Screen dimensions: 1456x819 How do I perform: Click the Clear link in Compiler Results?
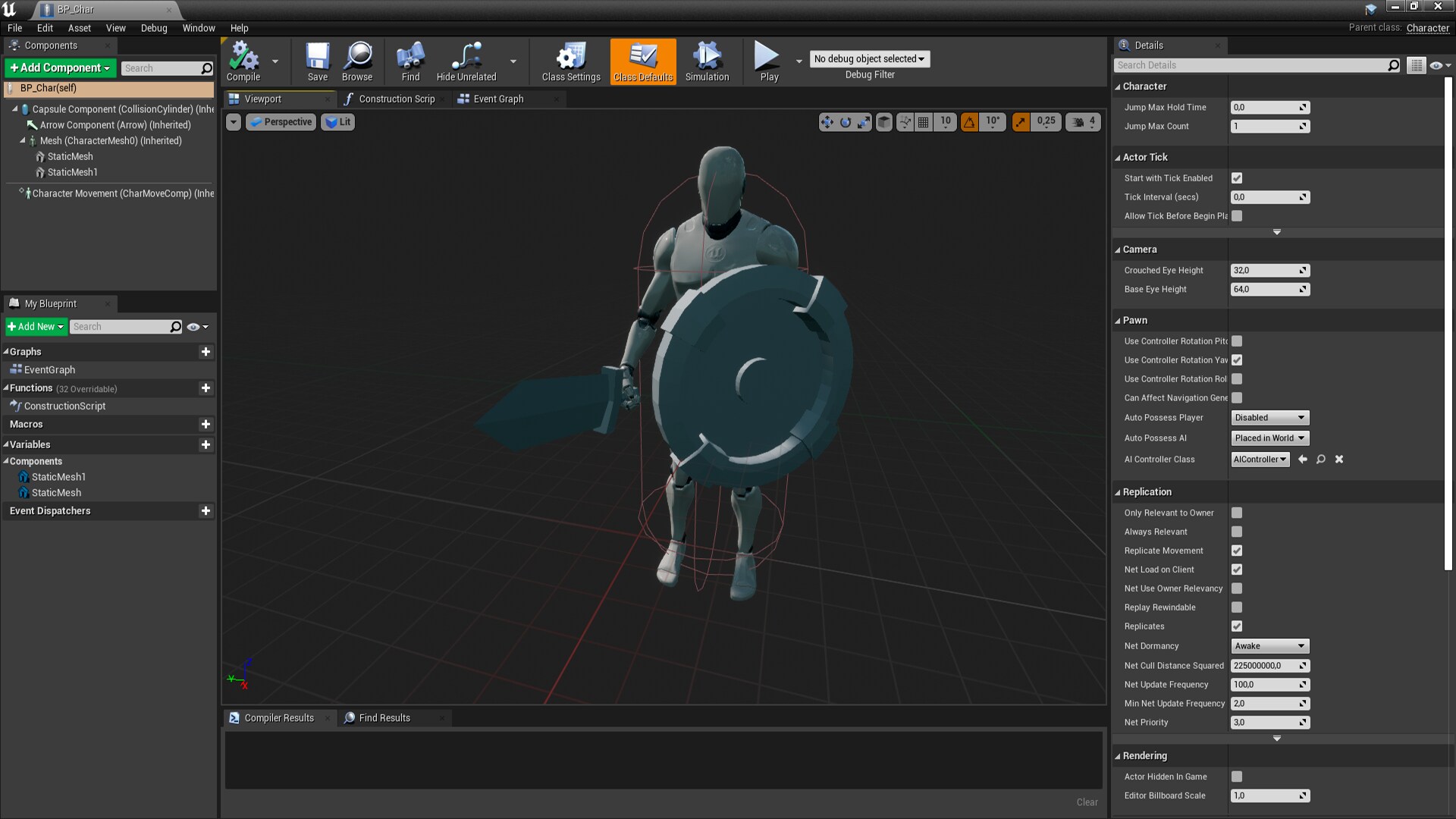click(1087, 802)
